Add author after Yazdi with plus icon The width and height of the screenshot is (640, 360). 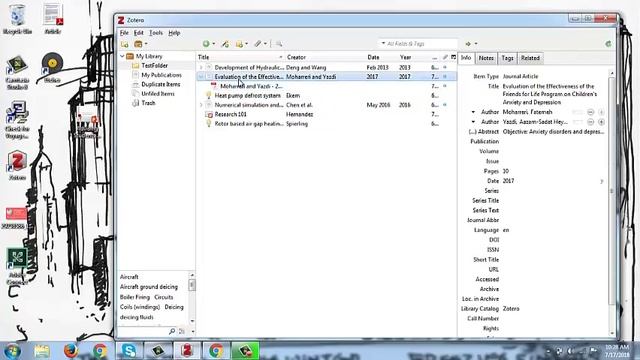[601, 122]
